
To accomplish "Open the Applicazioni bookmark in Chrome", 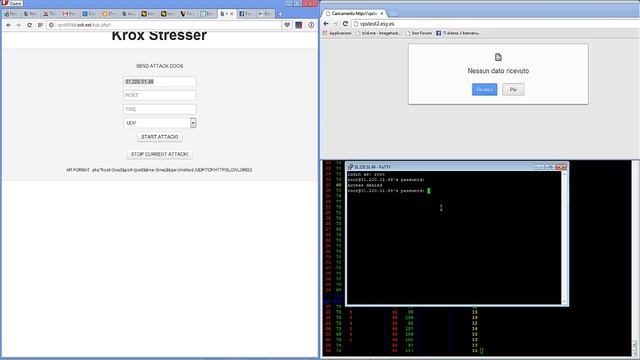I will pyautogui.click(x=337, y=33).
